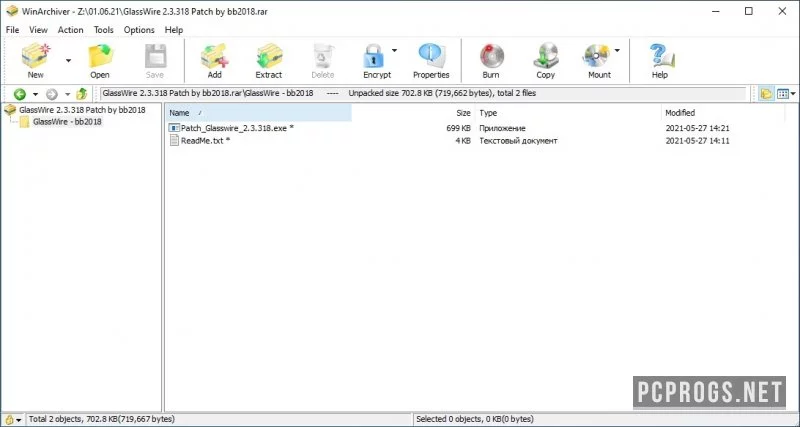The width and height of the screenshot is (800, 427).
Task: Select the GlassWire - bb2018 folder
Action: pyautogui.click(x=67, y=122)
